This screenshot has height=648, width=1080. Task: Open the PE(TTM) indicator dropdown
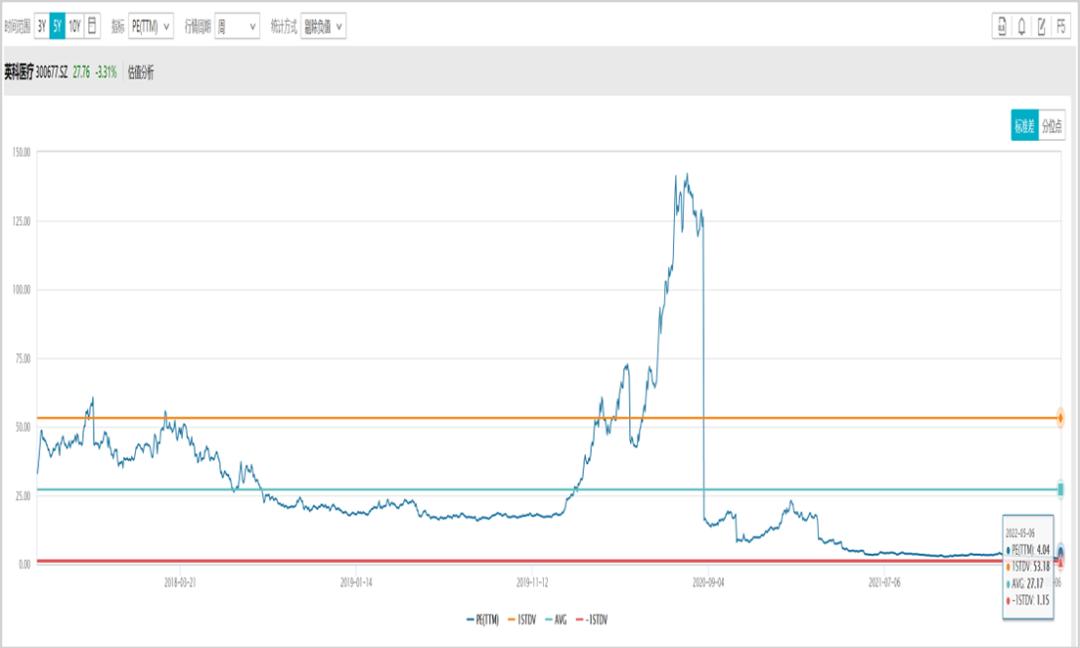pos(151,26)
